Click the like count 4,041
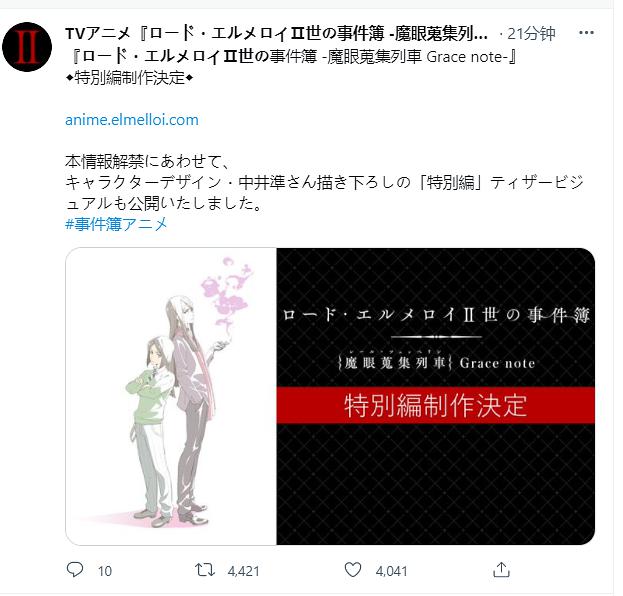 point(391,571)
